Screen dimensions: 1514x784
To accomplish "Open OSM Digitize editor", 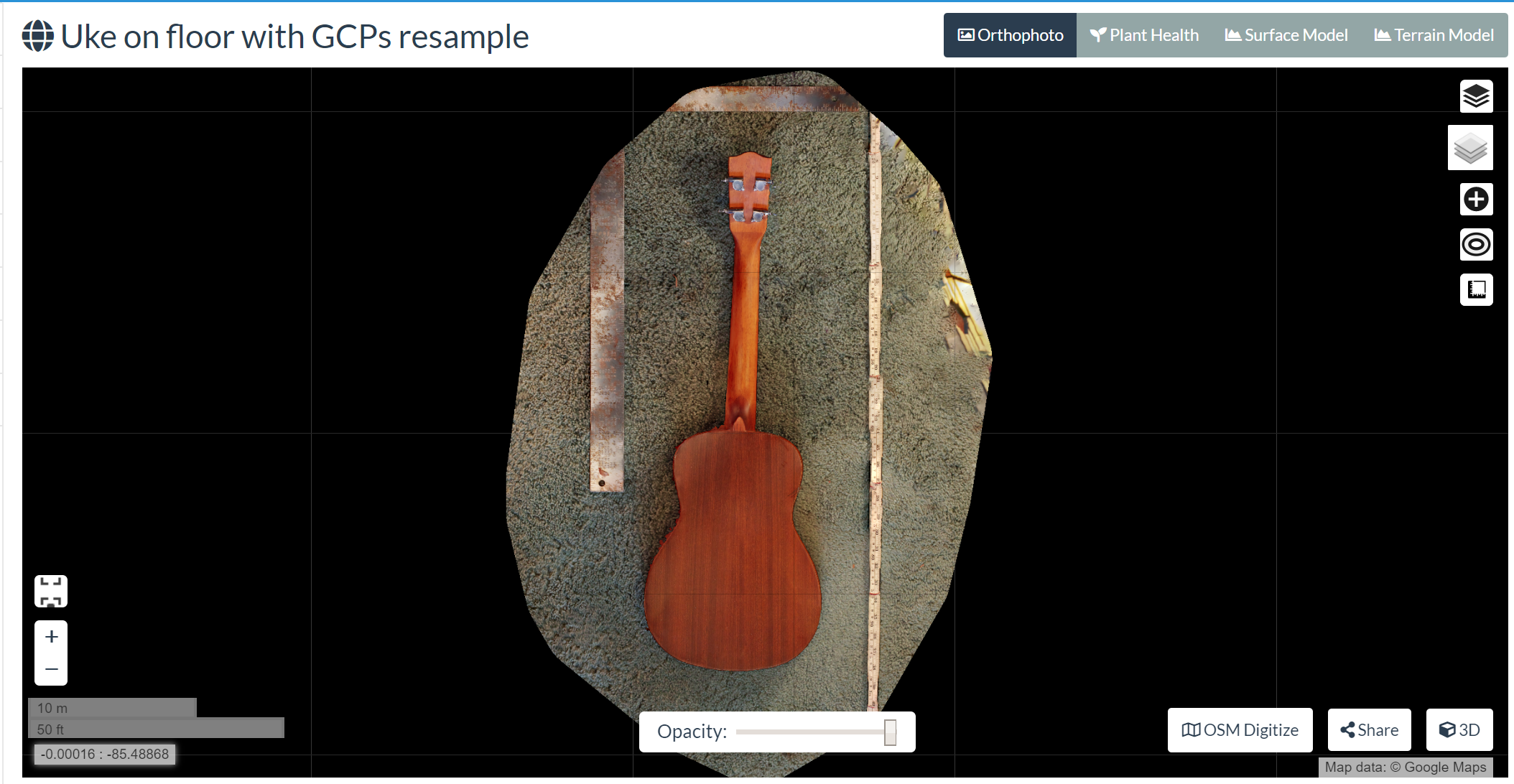I will click(x=1240, y=730).
